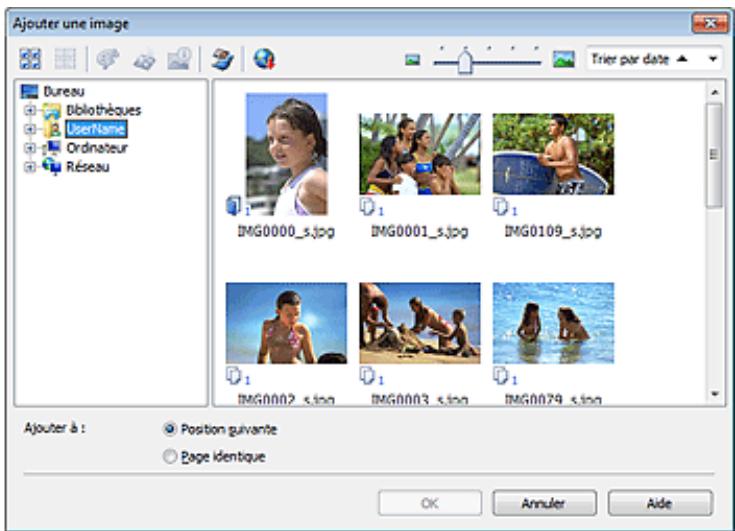Click the Annuler button
The width and height of the screenshot is (735, 531).
[x=544, y=503]
